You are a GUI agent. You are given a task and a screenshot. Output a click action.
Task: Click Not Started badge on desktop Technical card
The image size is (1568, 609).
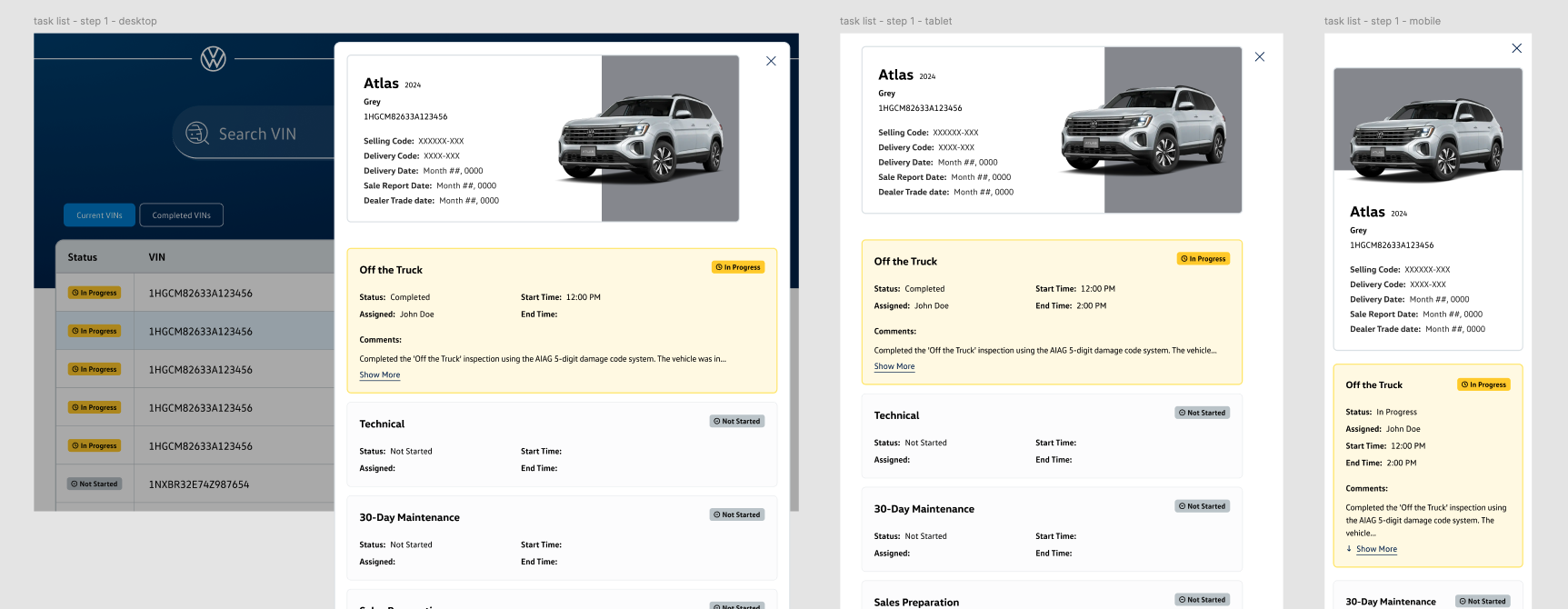[737, 421]
